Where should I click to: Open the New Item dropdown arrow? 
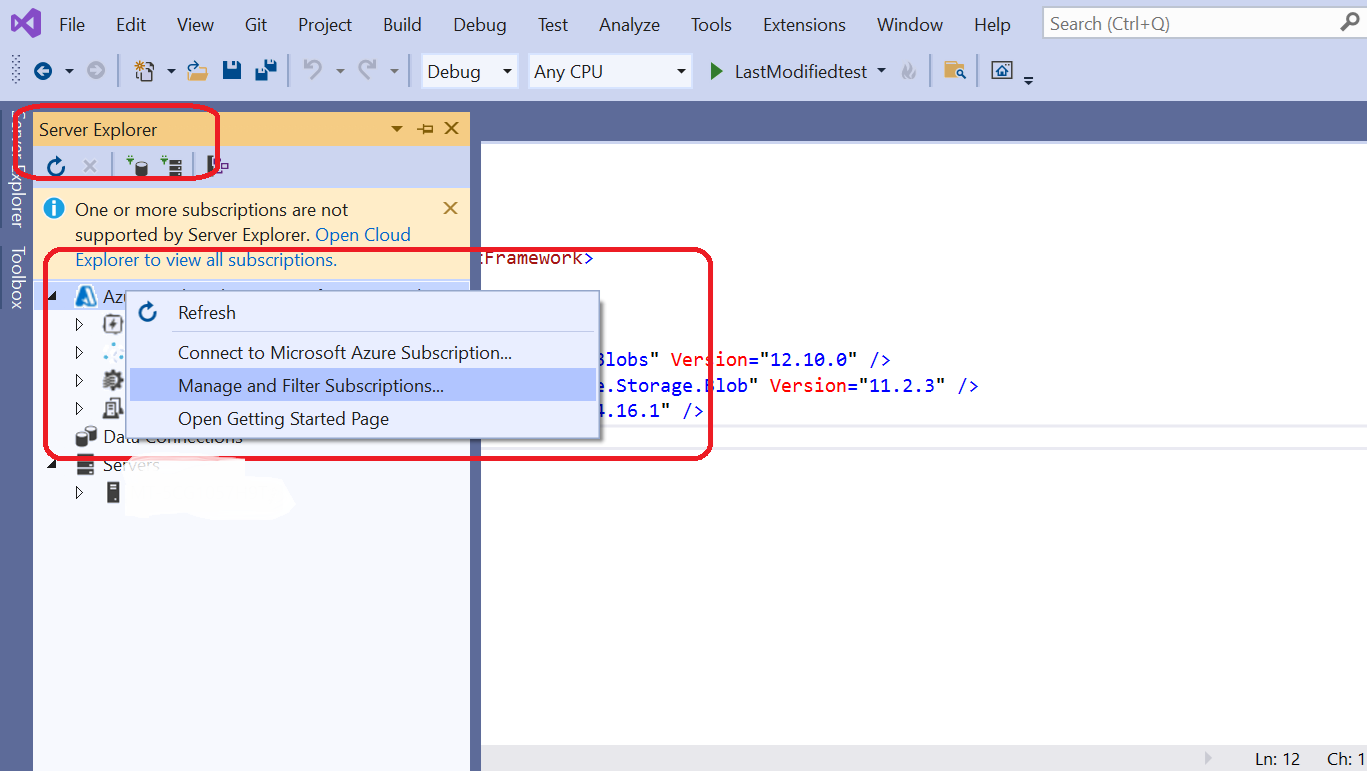pos(171,71)
